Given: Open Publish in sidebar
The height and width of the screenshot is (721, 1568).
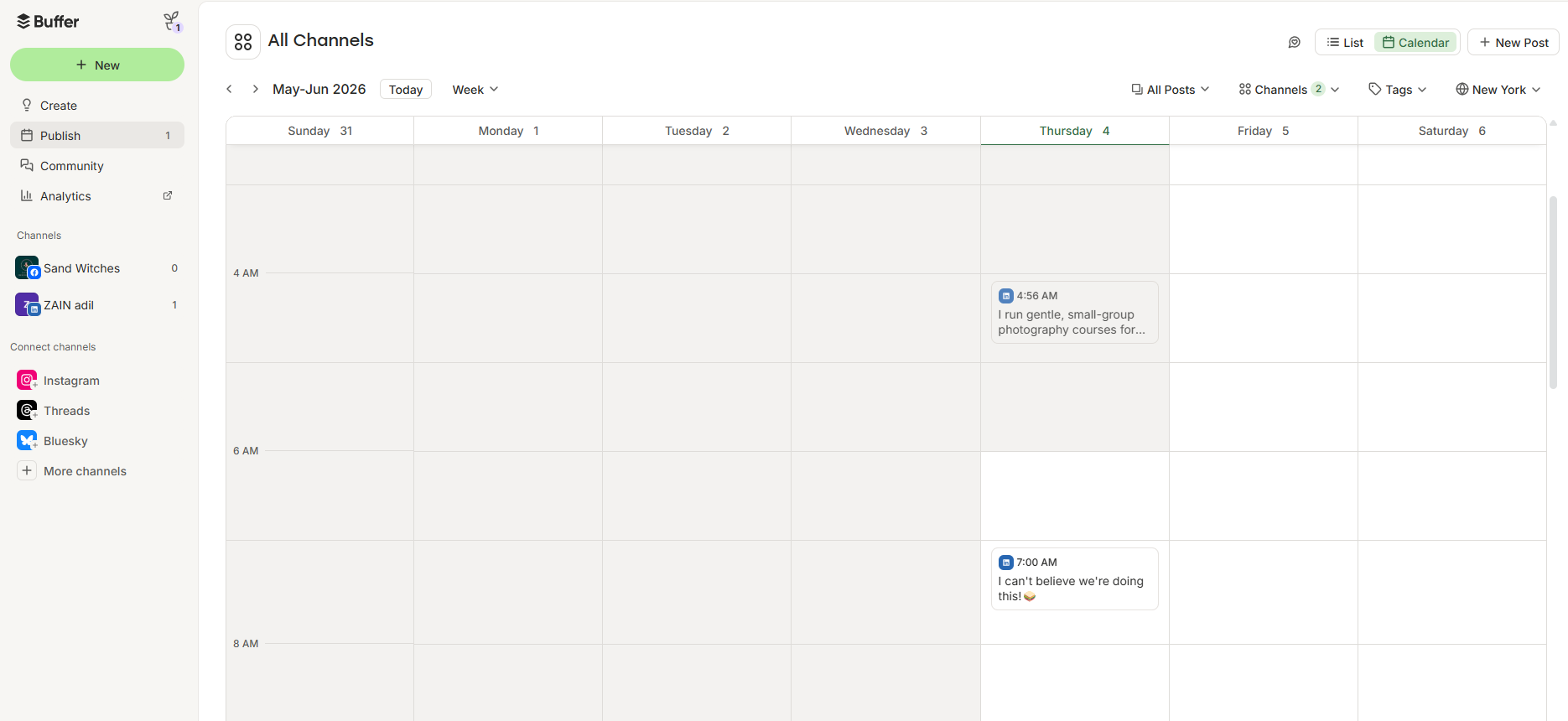Looking at the screenshot, I should tap(97, 136).
